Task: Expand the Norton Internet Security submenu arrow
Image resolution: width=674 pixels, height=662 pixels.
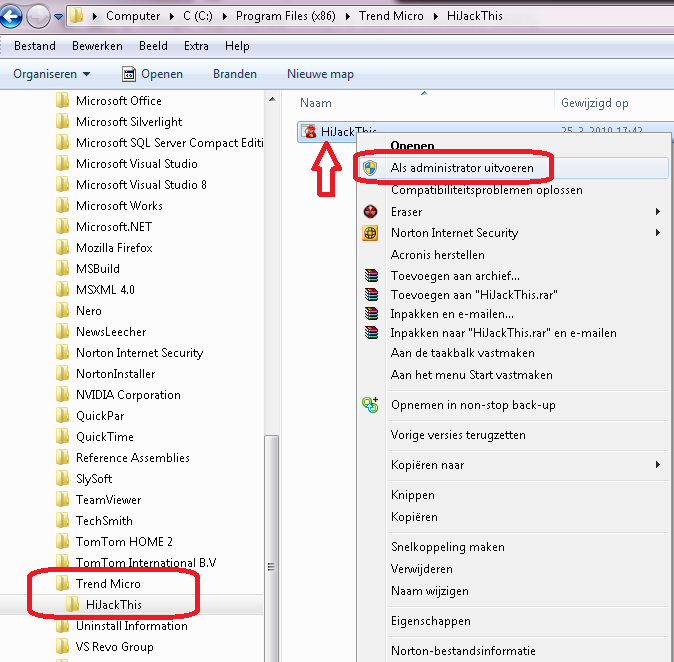Action: pyautogui.click(x=658, y=233)
